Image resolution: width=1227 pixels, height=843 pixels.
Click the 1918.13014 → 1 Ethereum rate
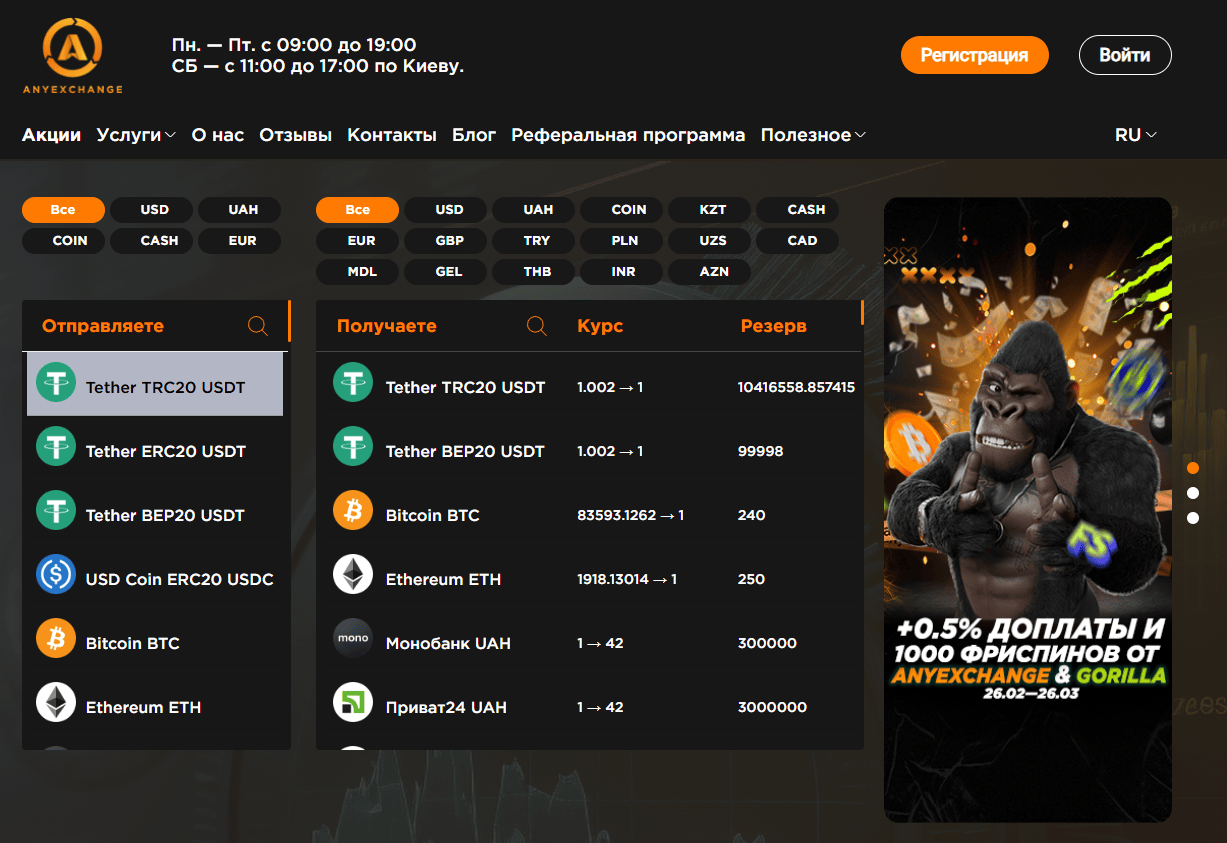627,579
